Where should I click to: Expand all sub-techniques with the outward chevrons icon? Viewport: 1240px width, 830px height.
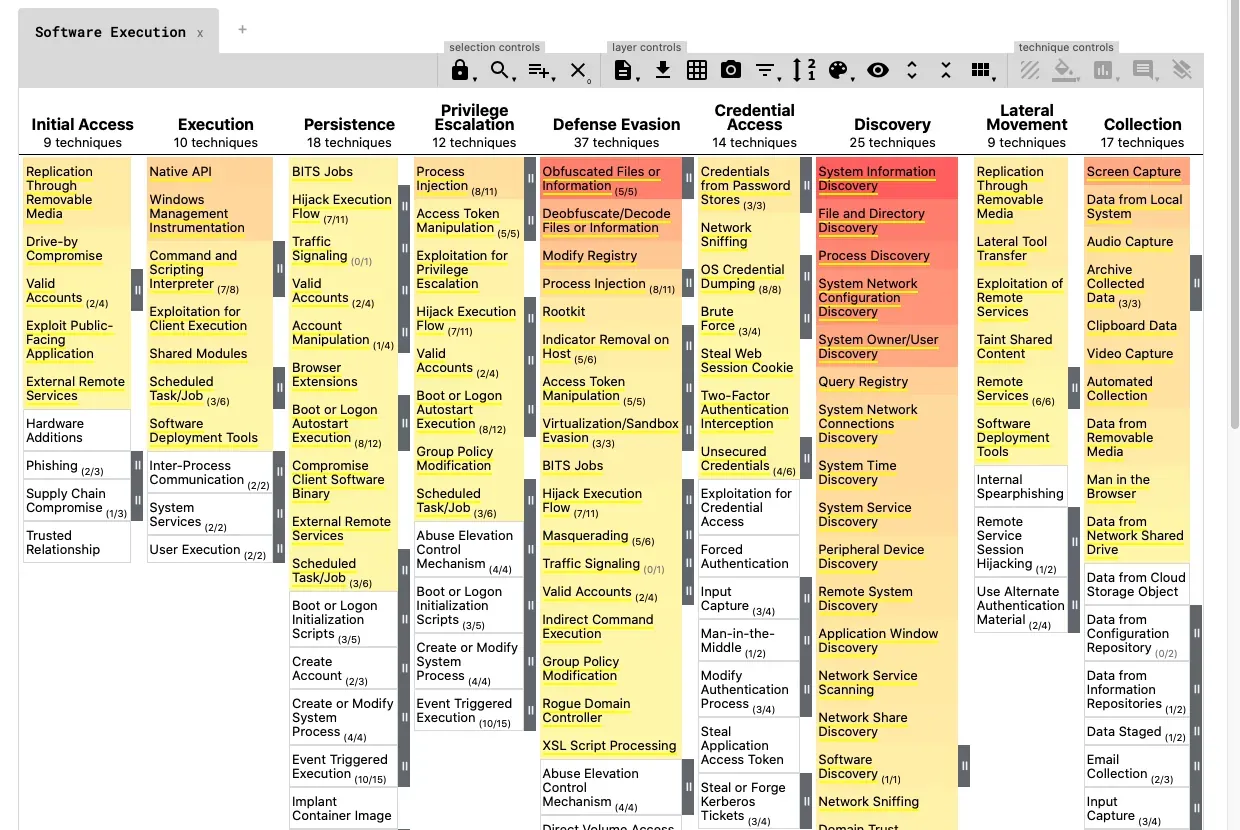point(912,70)
